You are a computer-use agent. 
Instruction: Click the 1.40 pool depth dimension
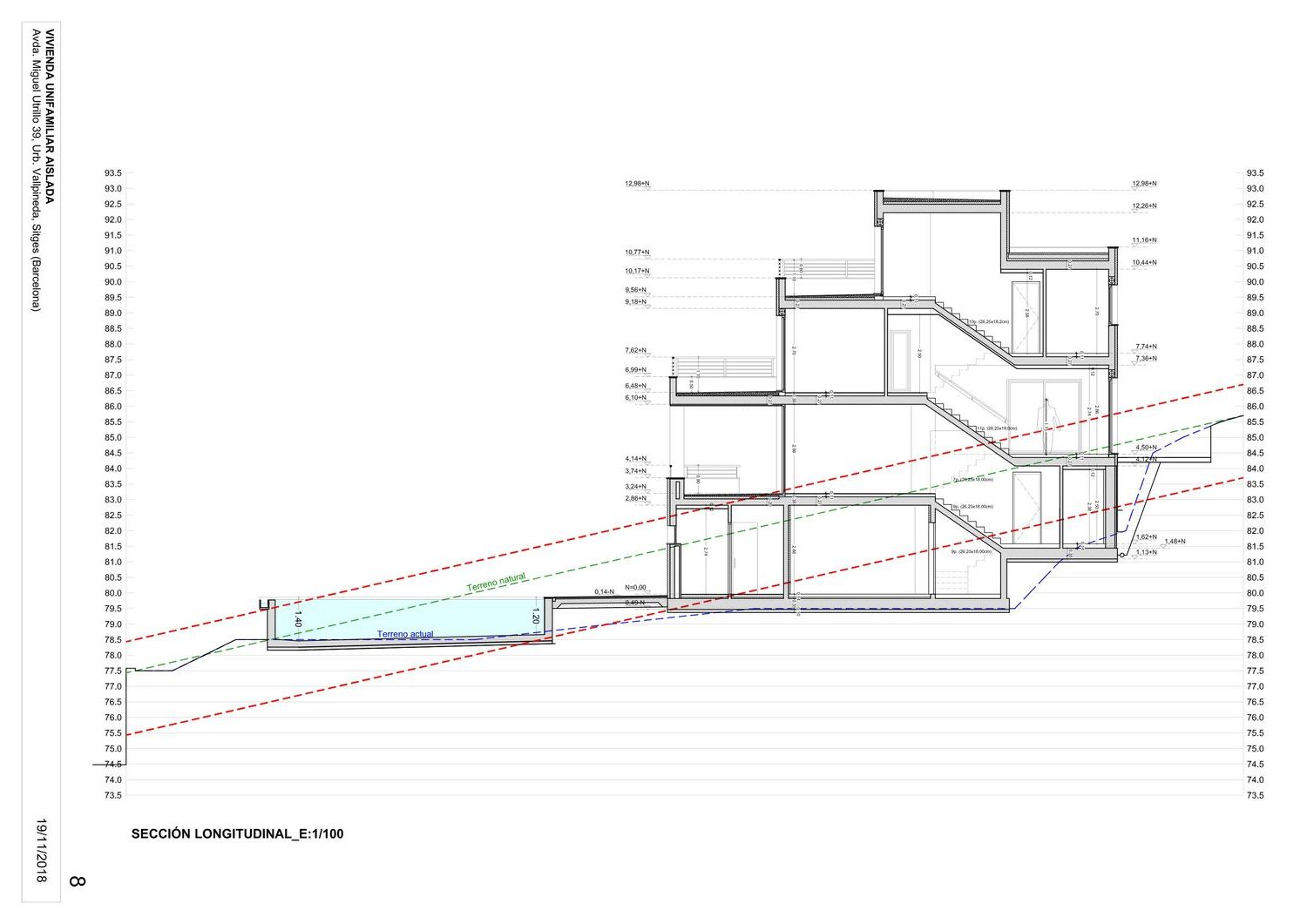tap(298, 619)
